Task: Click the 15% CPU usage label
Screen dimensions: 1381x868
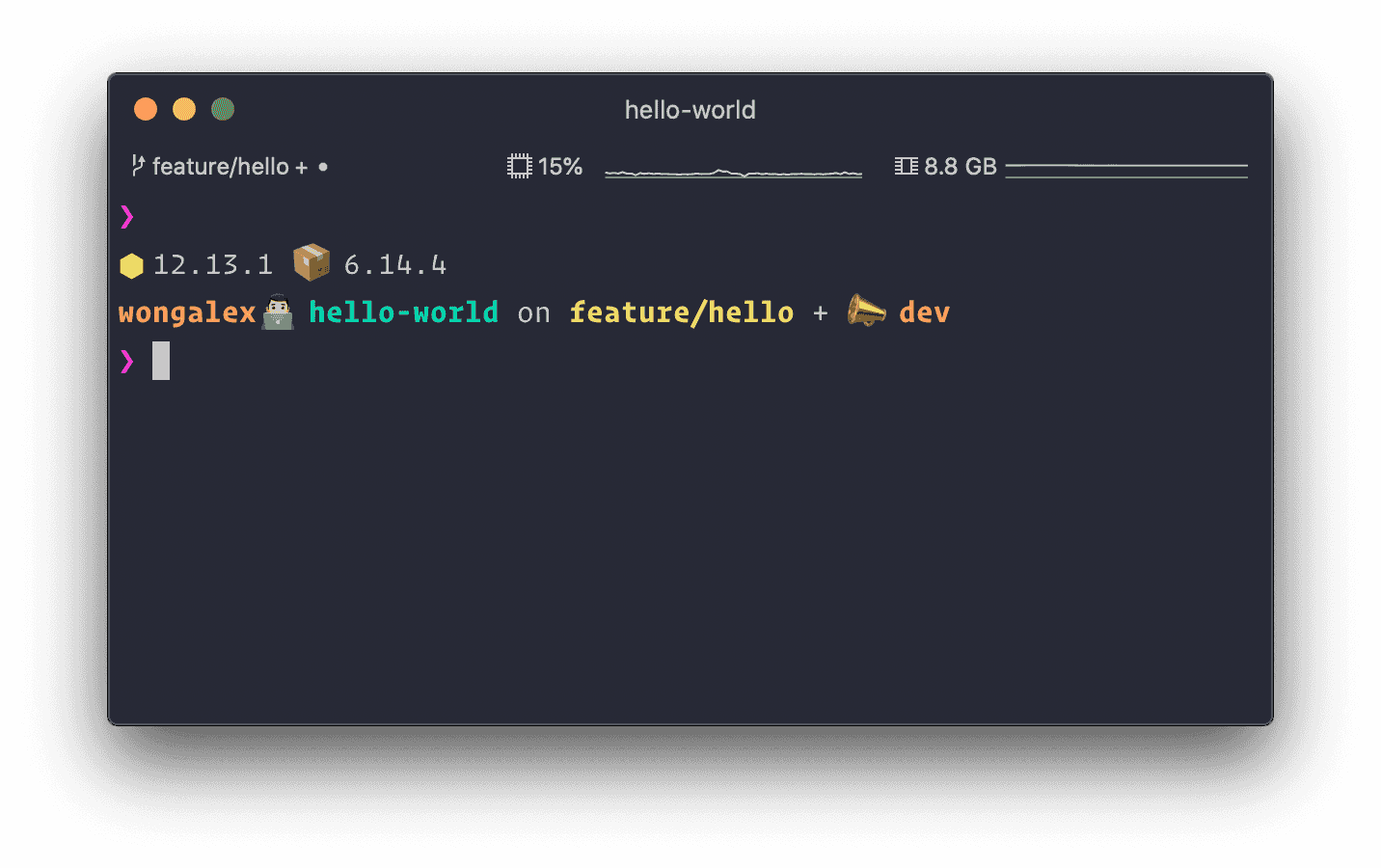Action: 560,167
